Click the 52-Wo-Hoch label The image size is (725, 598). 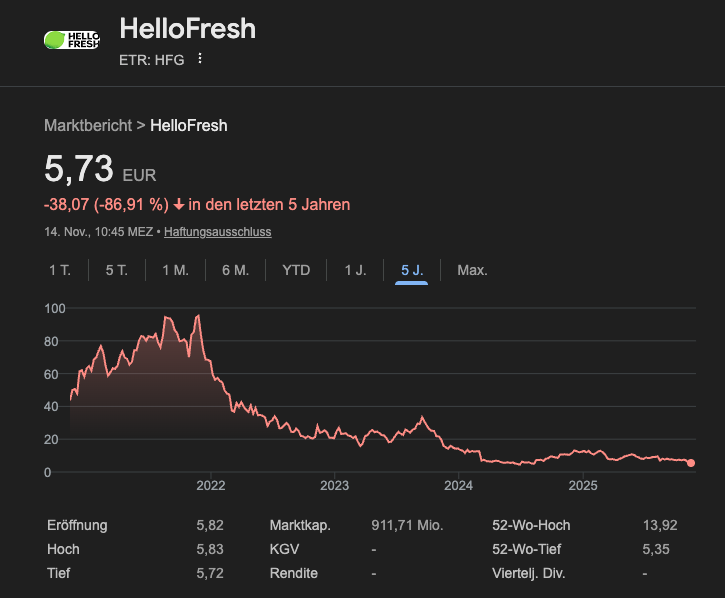pos(531,525)
